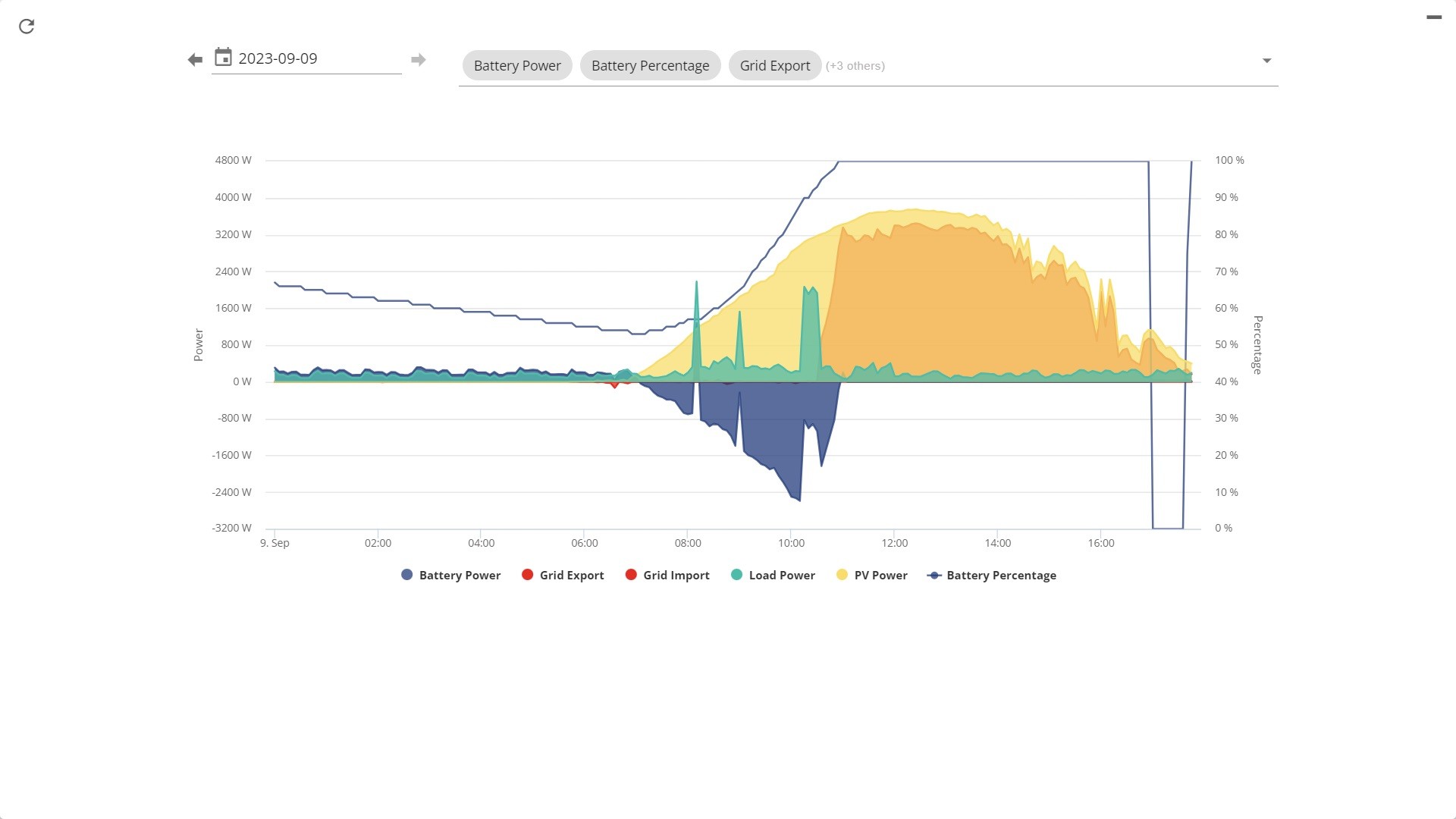Open the calendar date picker icon
Screen dimensions: 1456x819
(x=223, y=58)
